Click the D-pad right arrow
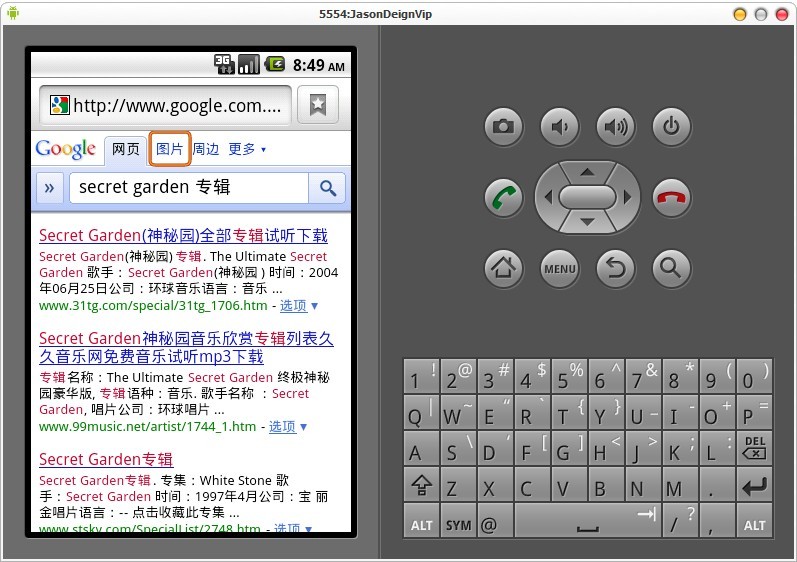This screenshot has height=562, width=797. point(627,197)
